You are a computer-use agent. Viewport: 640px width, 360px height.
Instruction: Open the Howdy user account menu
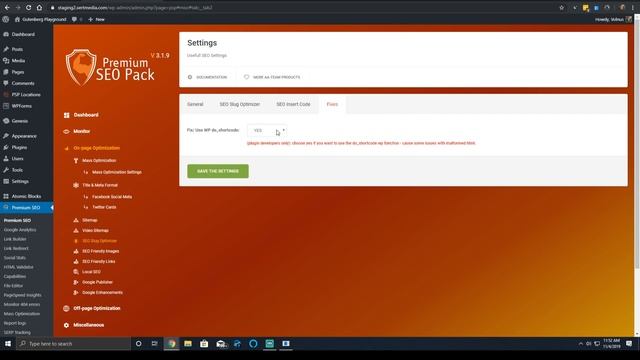click(x=612, y=19)
